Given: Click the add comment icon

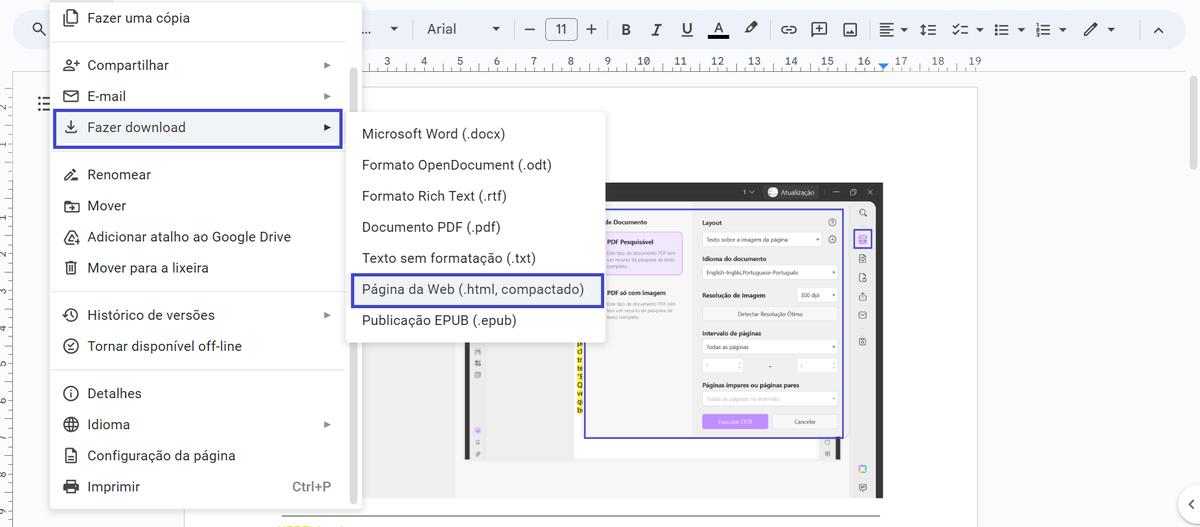Looking at the screenshot, I should 819,29.
